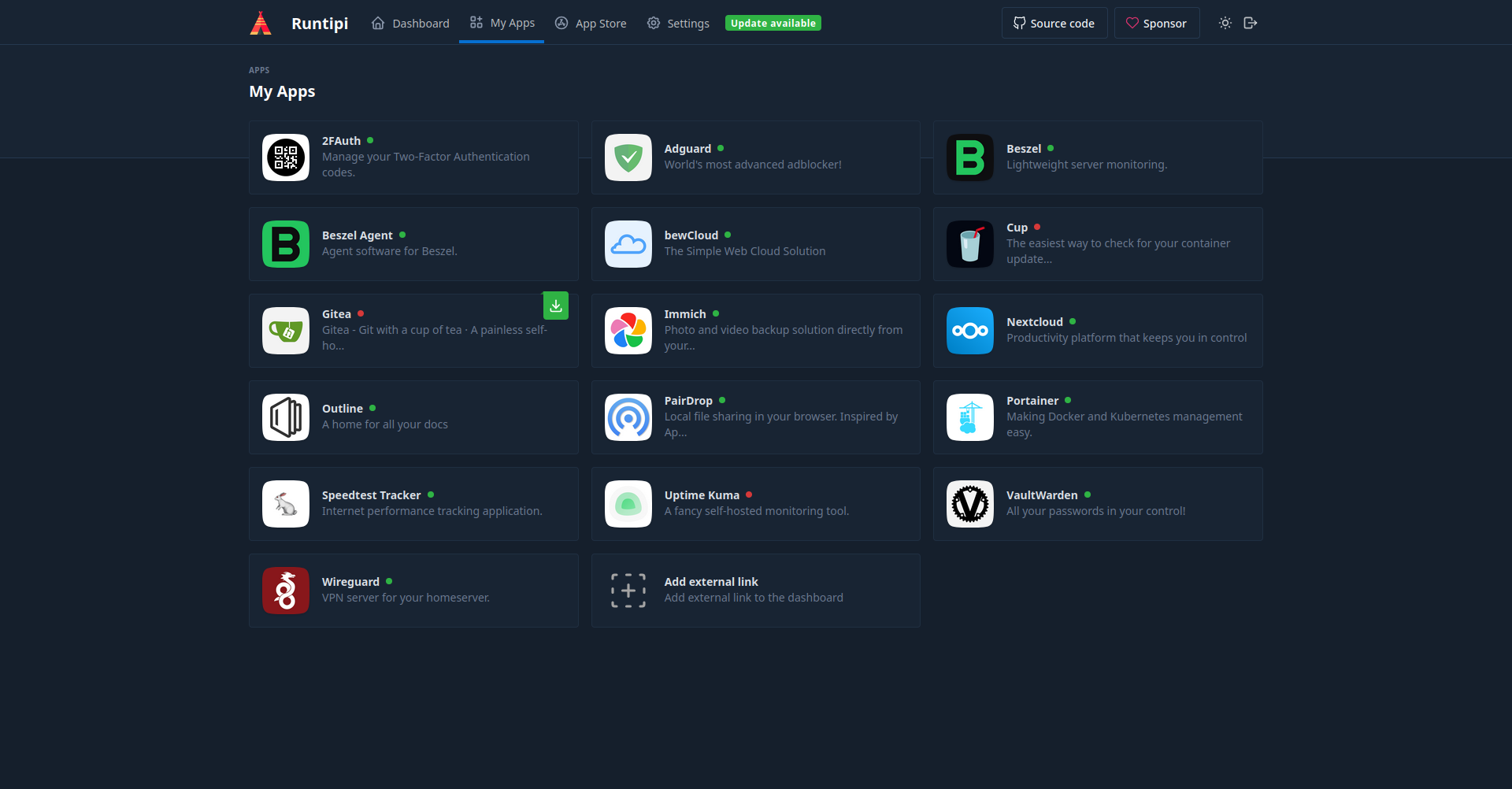This screenshot has width=1512, height=789.
Task: Select the Immich photo backup icon
Action: [x=628, y=331]
